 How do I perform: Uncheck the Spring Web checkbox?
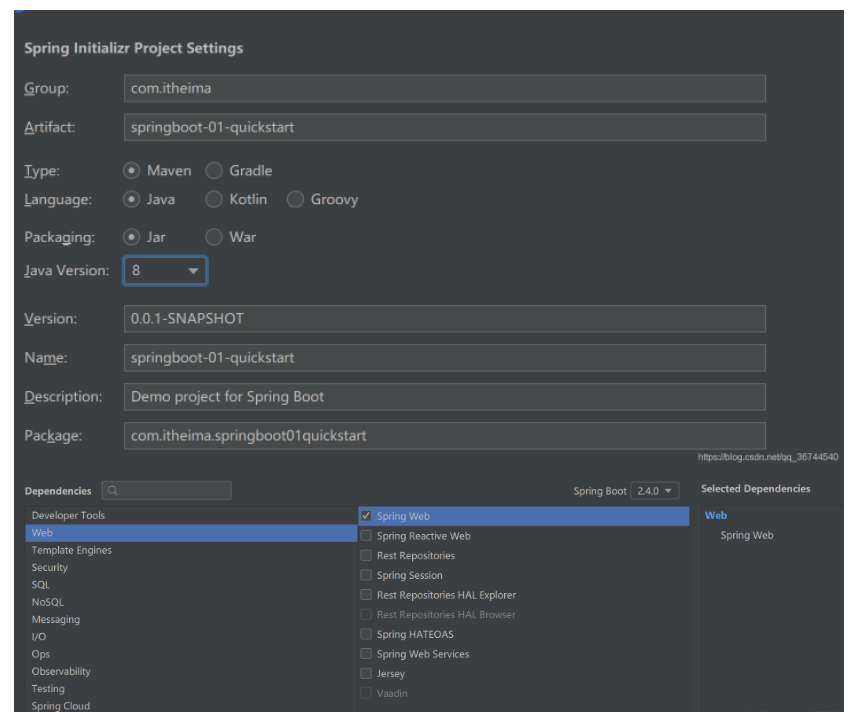click(366, 516)
